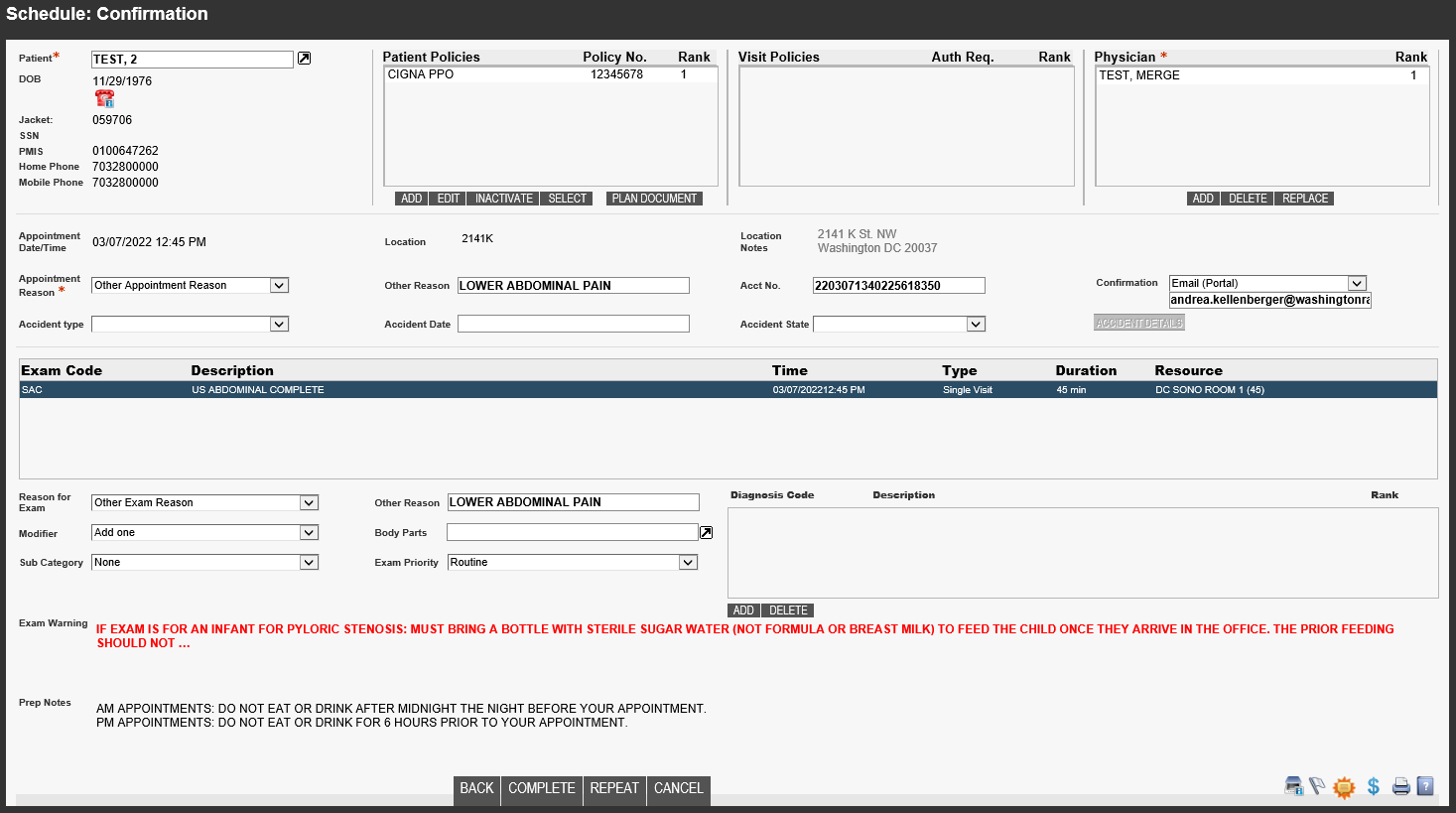Expand the Reason for Exam dropdown
1456x813 pixels.
pos(309,503)
